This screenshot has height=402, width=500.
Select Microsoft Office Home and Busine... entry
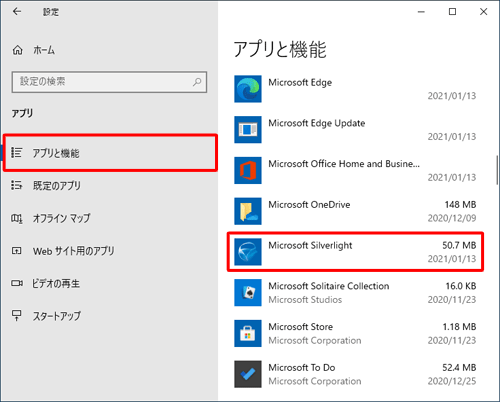point(344,164)
